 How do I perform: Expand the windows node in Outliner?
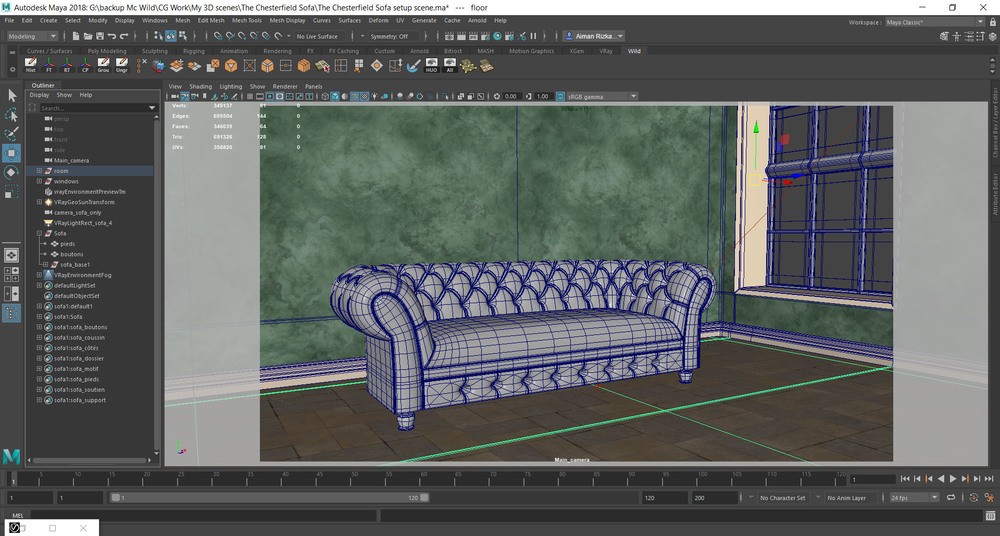(39, 181)
